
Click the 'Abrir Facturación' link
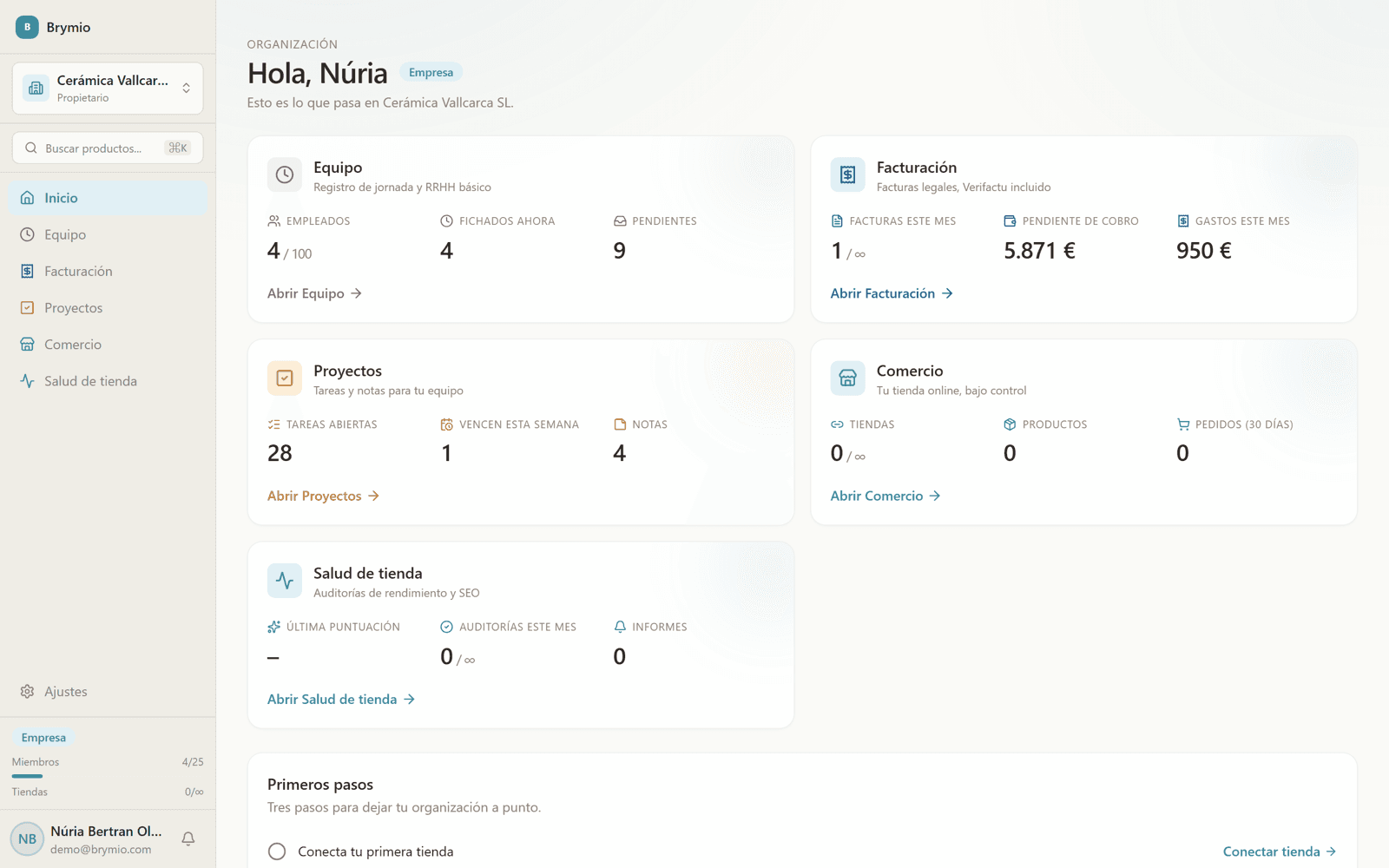[x=892, y=293]
